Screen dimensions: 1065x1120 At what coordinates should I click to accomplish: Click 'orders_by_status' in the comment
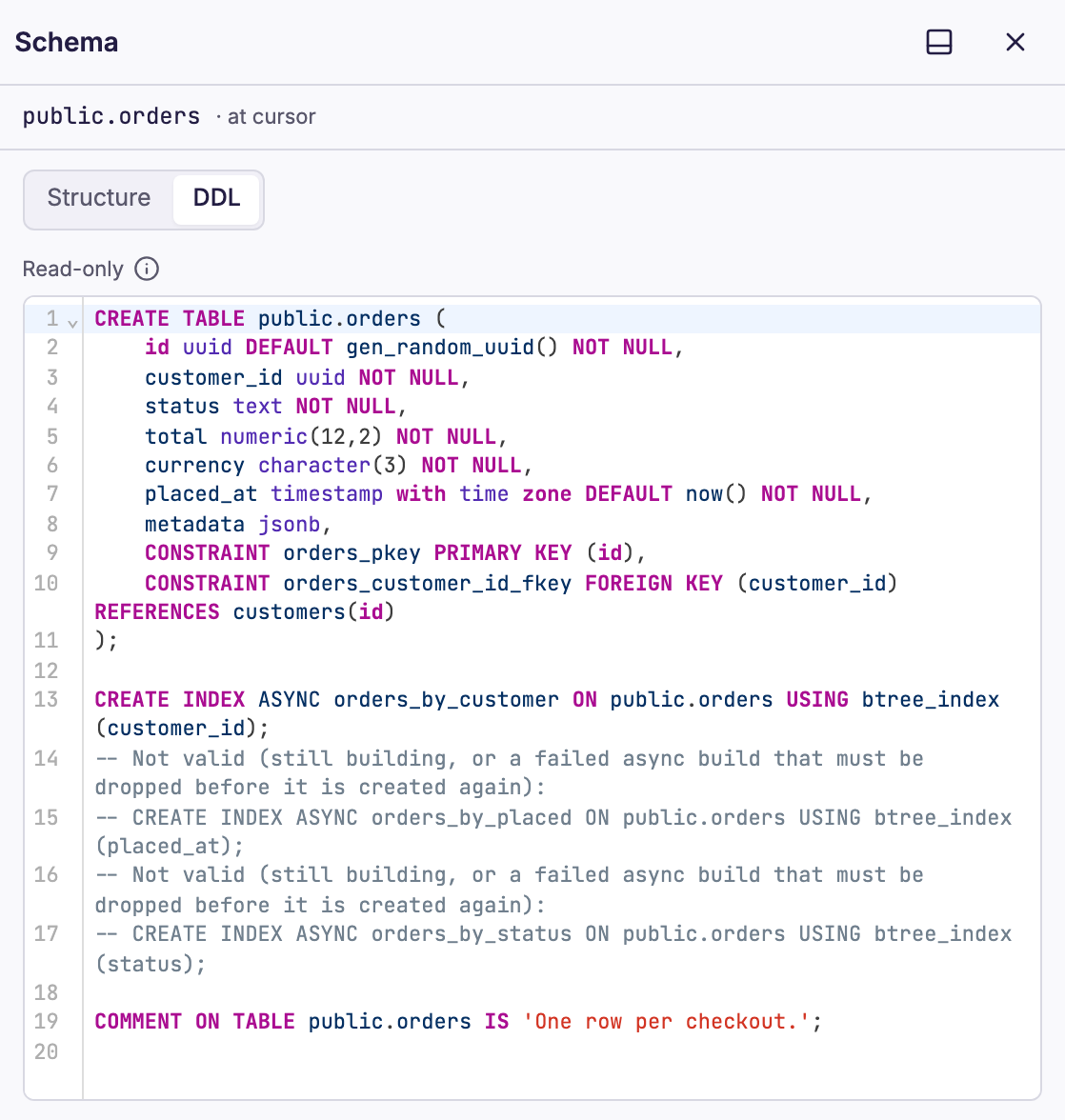[x=472, y=934]
